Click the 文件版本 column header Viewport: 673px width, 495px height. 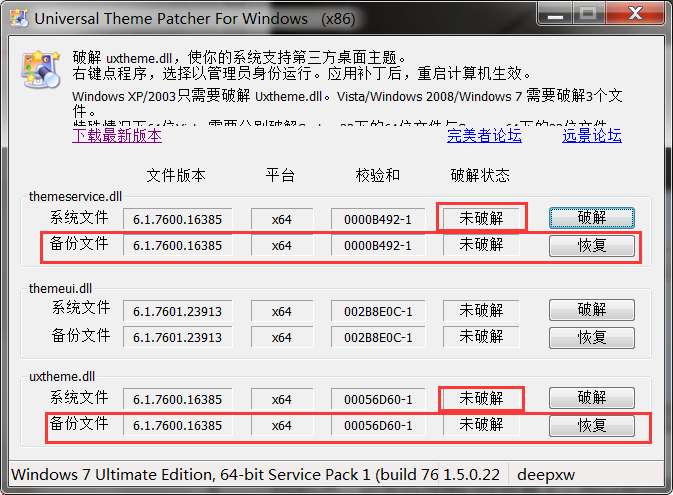pyautogui.click(x=176, y=175)
